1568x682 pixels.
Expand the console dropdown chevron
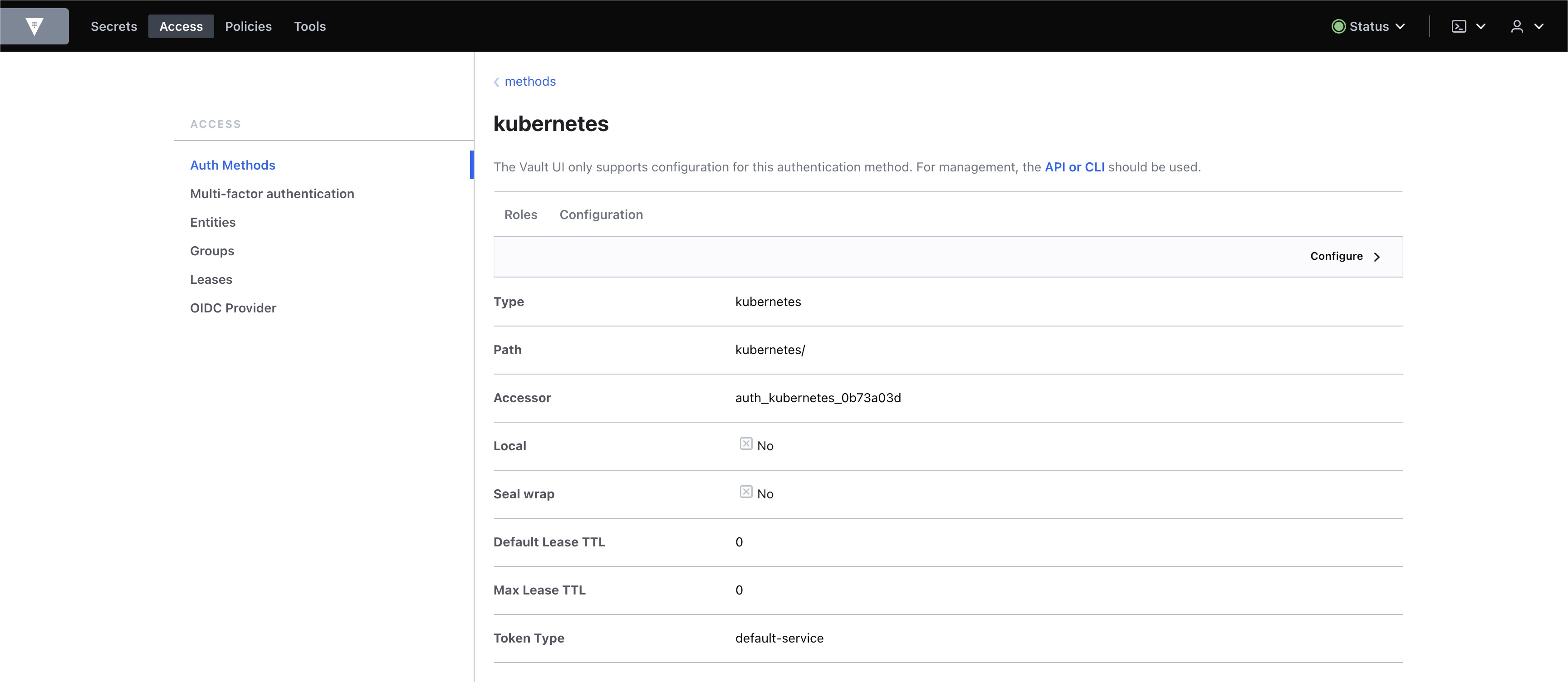1481,26
